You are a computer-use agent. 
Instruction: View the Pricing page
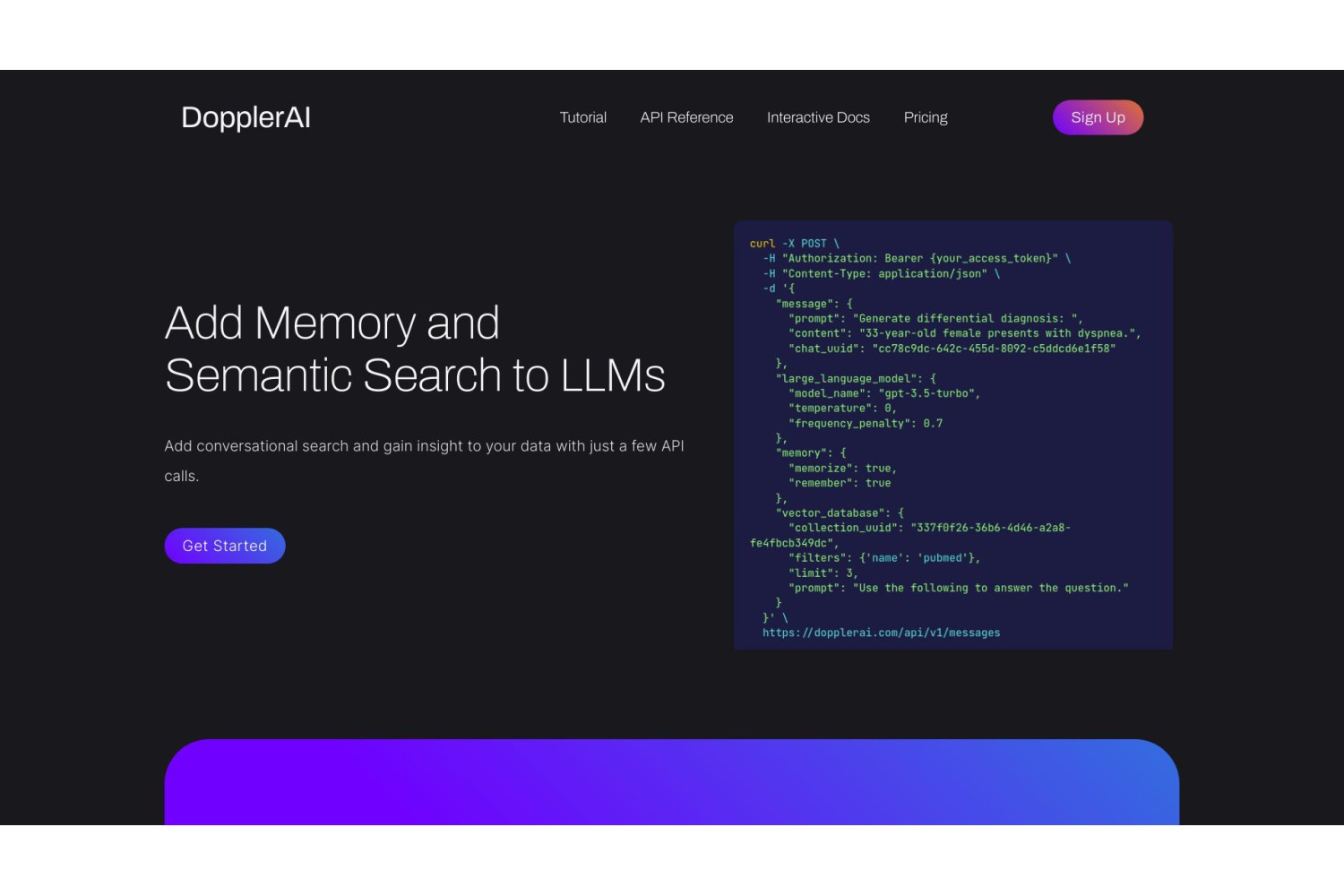click(x=926, y=117)
